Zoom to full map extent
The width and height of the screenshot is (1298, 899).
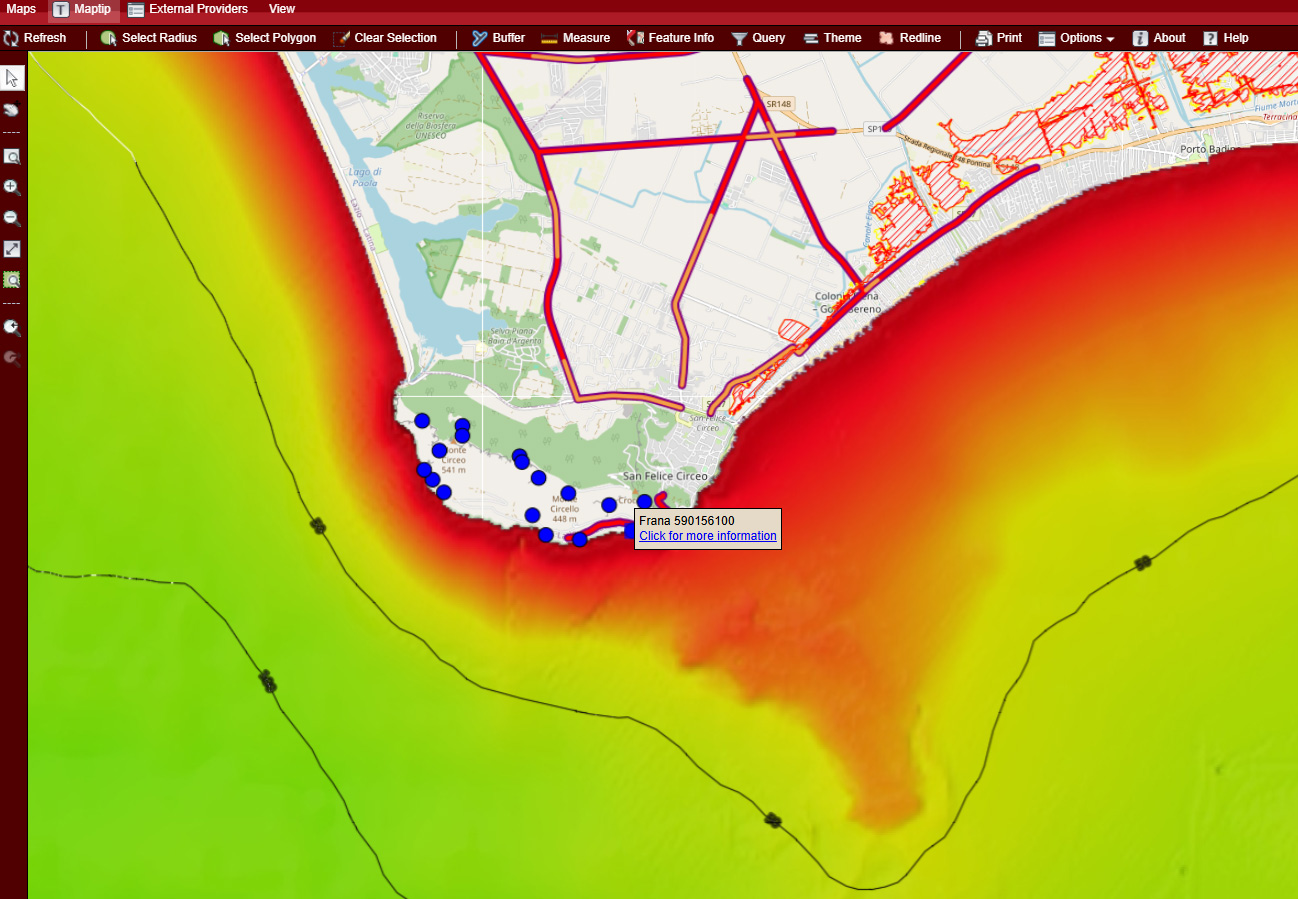pyautogui.click(x=13, y=249)
